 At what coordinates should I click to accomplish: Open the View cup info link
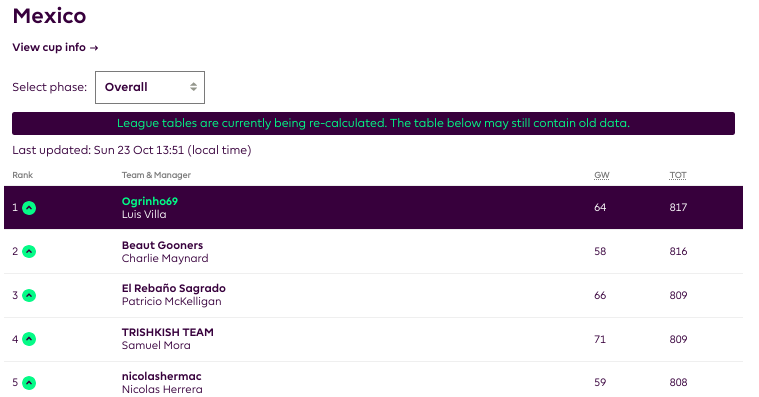point(55,47)
